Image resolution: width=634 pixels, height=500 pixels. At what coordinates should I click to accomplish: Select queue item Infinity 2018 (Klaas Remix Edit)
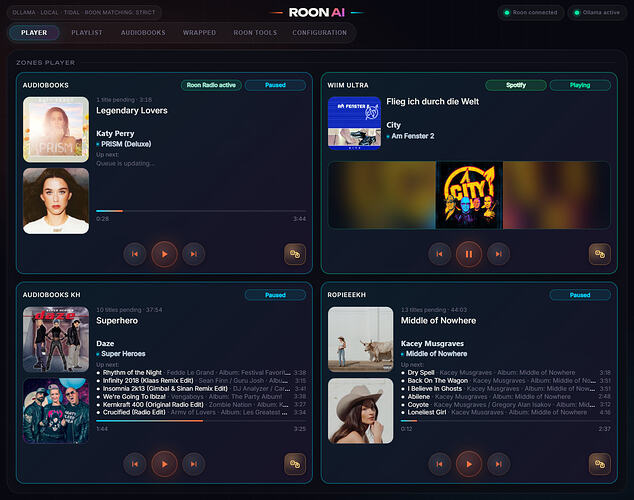pos(201,381)
